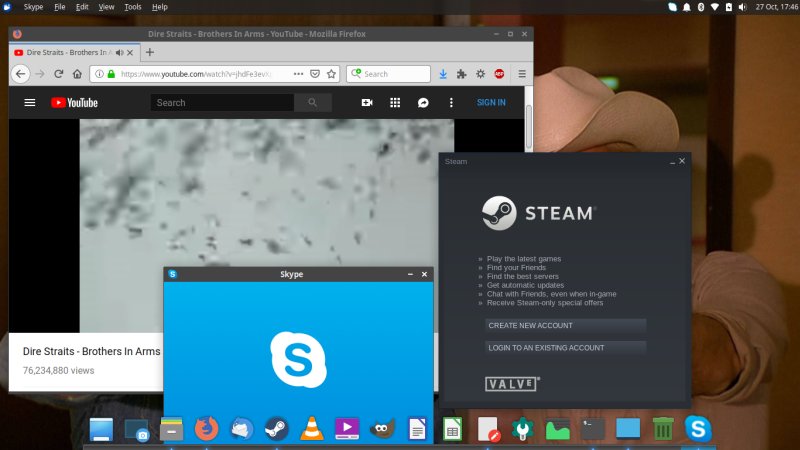Launch the purple video player from dock
This screenshot has height=450, width=800.
347,429
